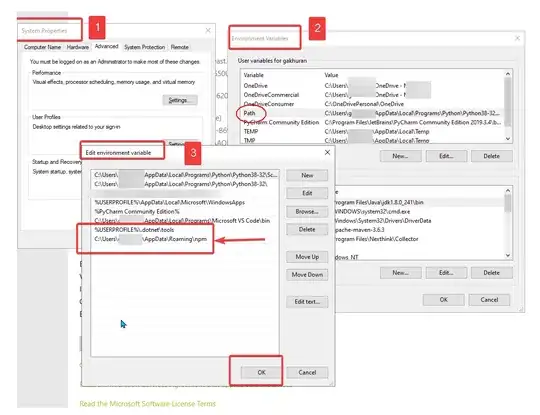Select the TMP user variable row
The image size is (540, 415).
(x=373, y=140)
